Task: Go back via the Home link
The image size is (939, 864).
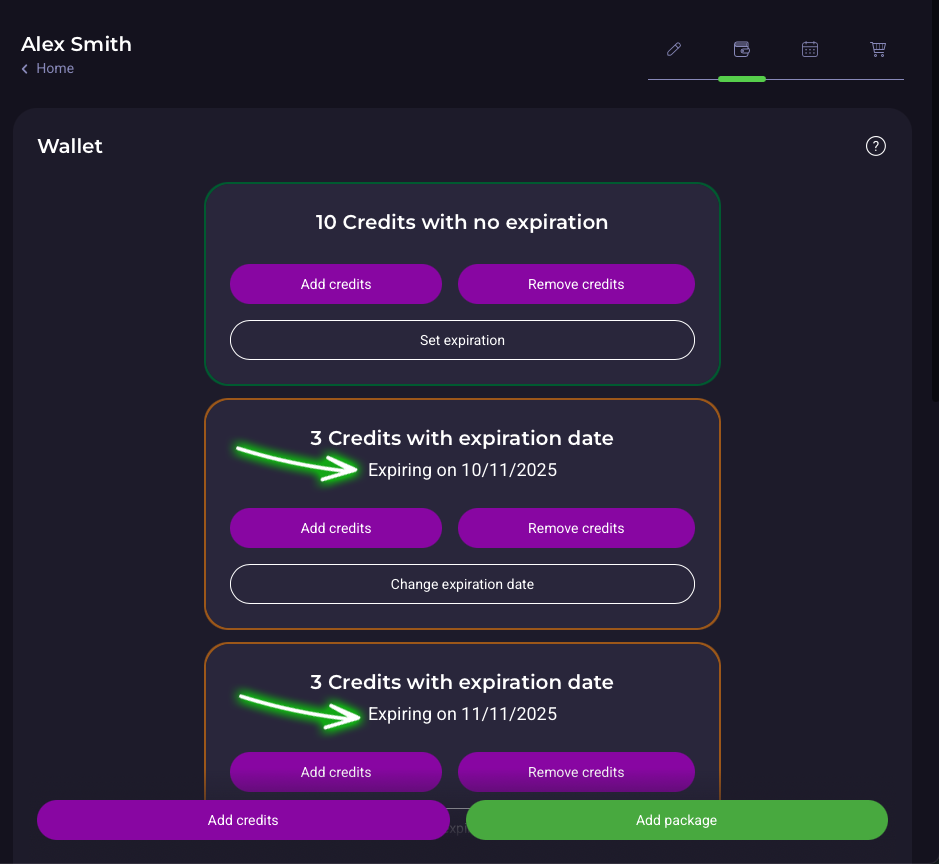Action: pyautogui.click(x=55, y=68)
